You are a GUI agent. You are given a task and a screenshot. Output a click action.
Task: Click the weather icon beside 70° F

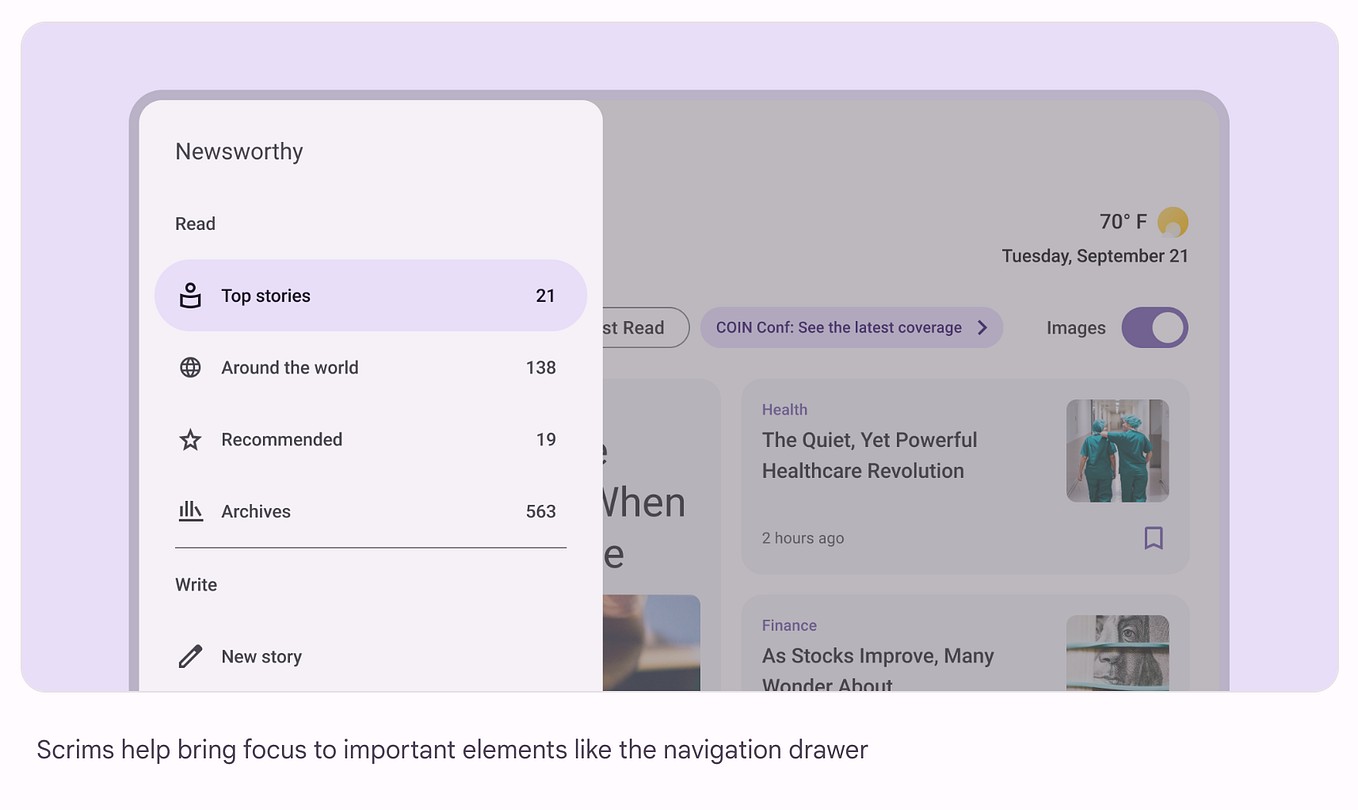tap(1172, 221)
